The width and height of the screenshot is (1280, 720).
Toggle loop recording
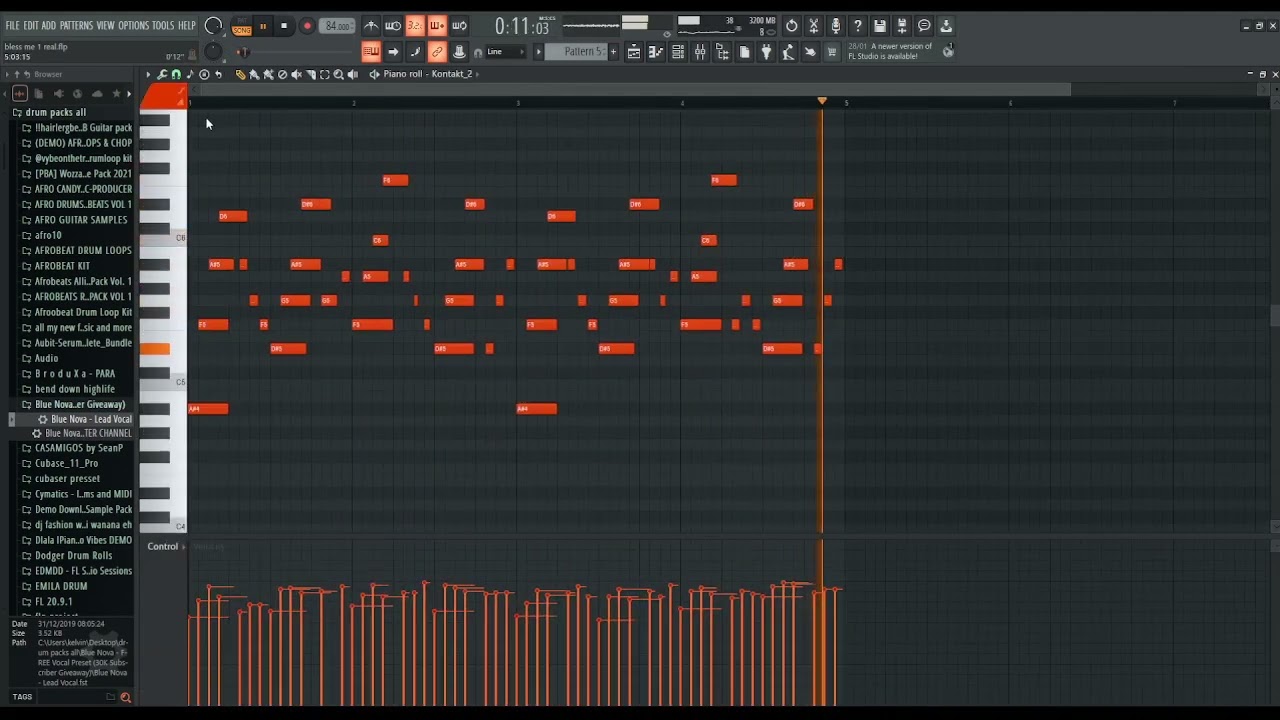459,26
